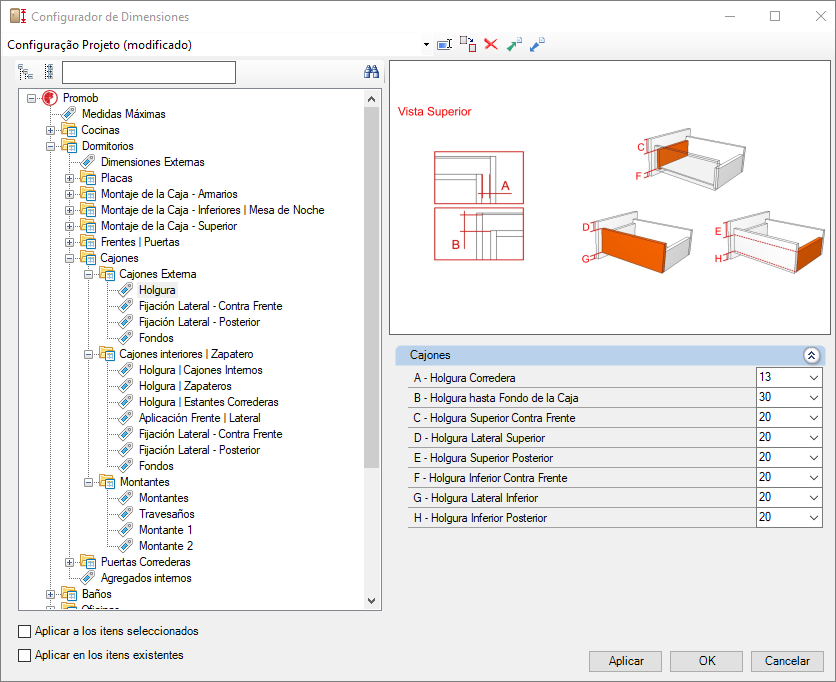Viewport: 836px width, 682px height.
Task: Click the Baños folder icon
Action: coord(69,594)
